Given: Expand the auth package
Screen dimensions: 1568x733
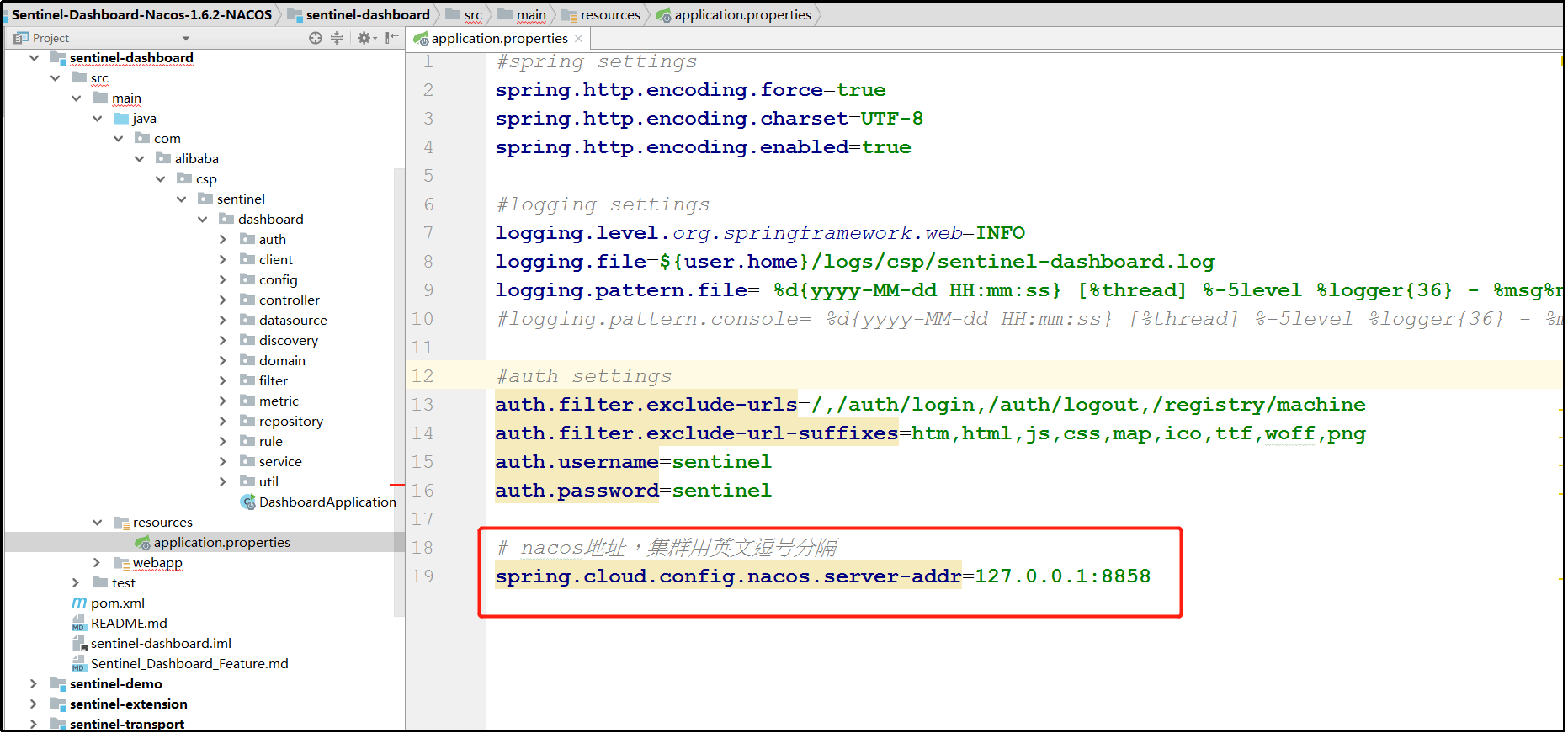Looking at the screenshot, I should (x=223, y=240).
